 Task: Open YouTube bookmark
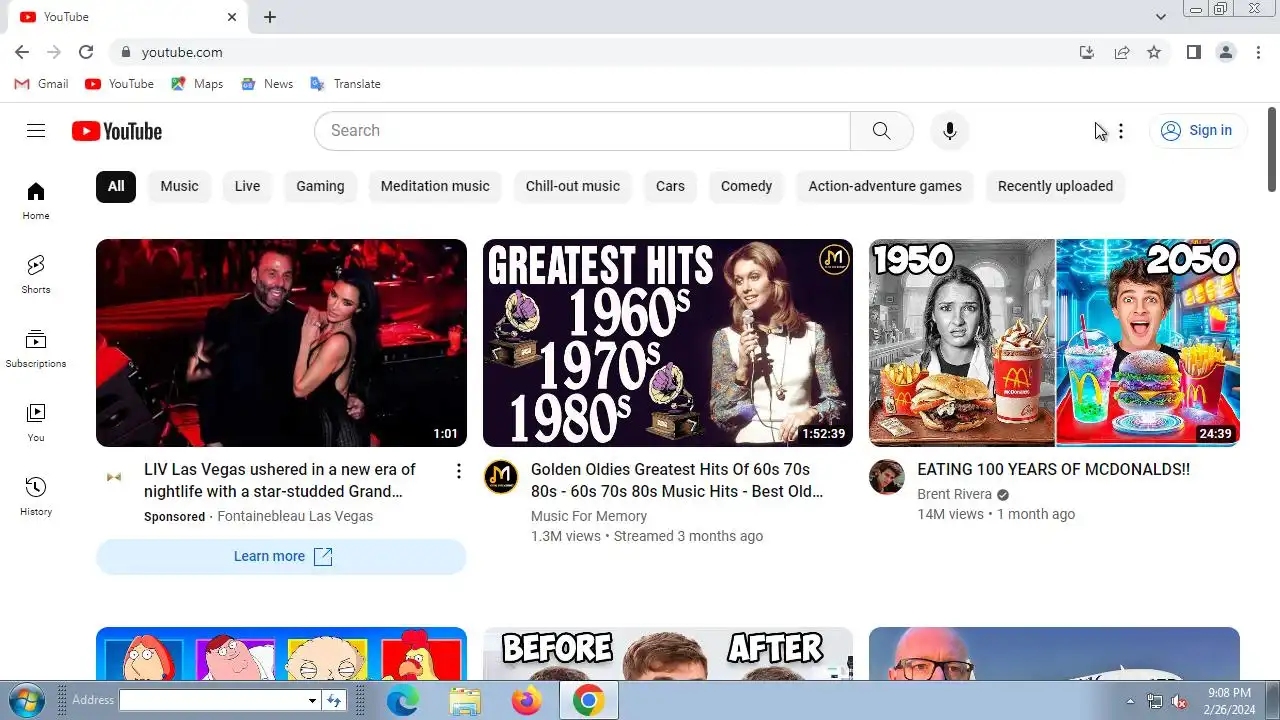click(120, 84)
